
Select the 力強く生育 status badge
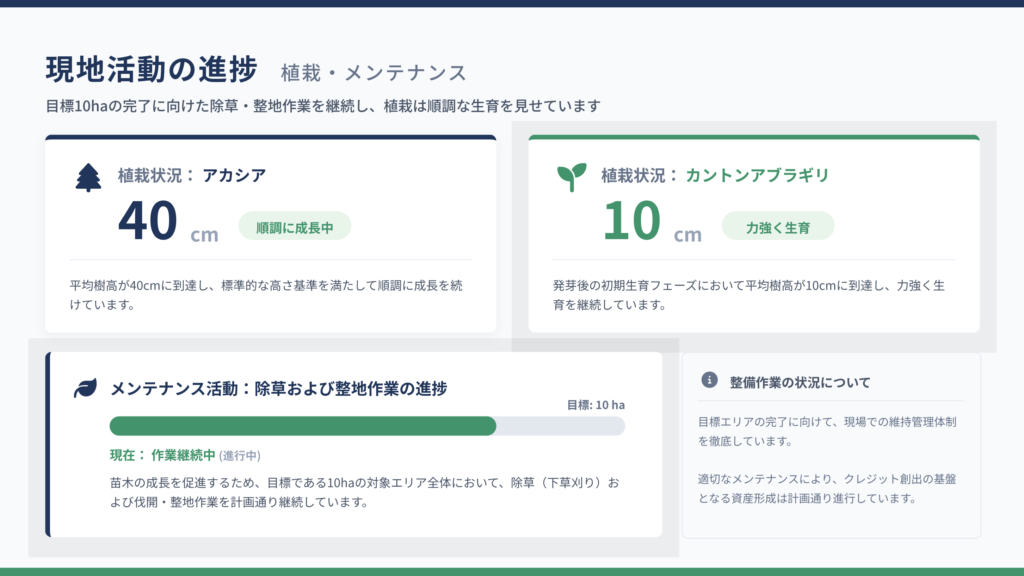pos(778,227)
